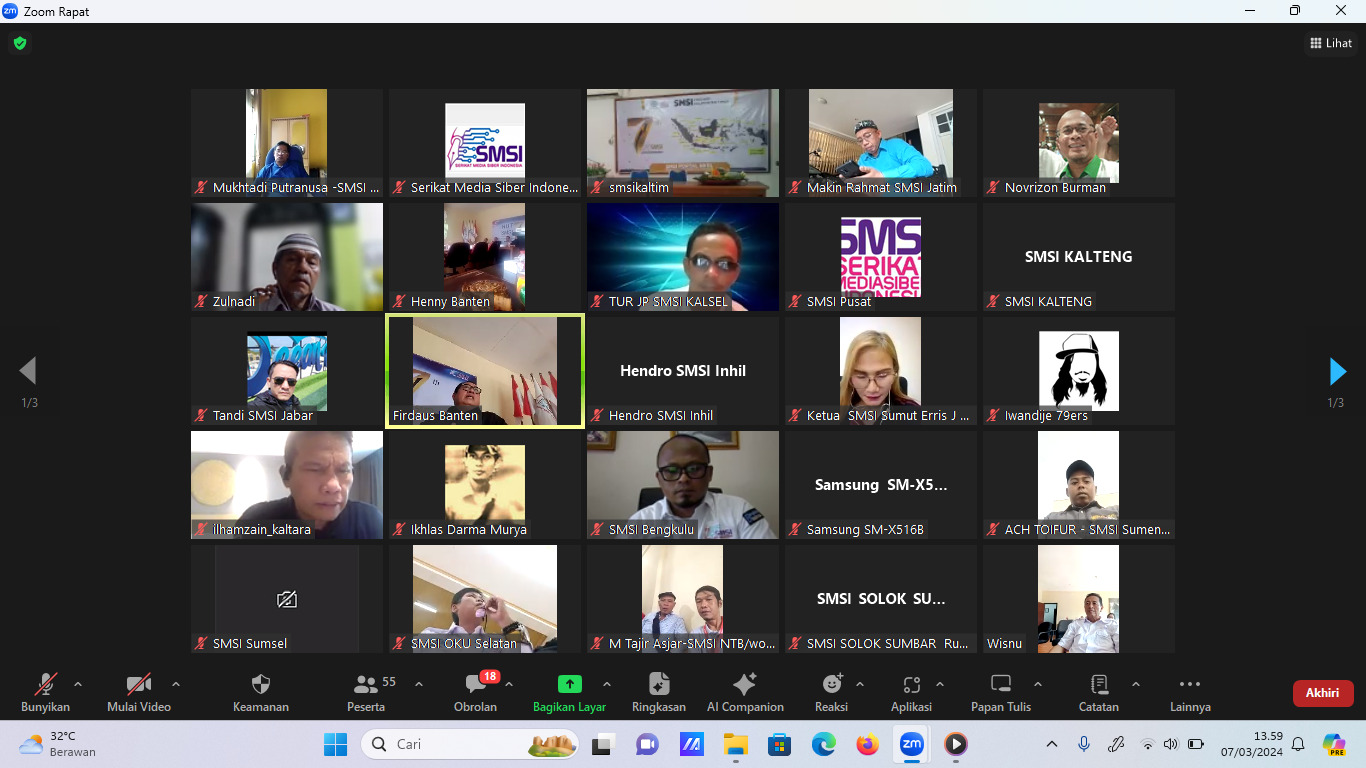Click the green encryption shield icon
The image size is (1366, 768).
[19, 43]
